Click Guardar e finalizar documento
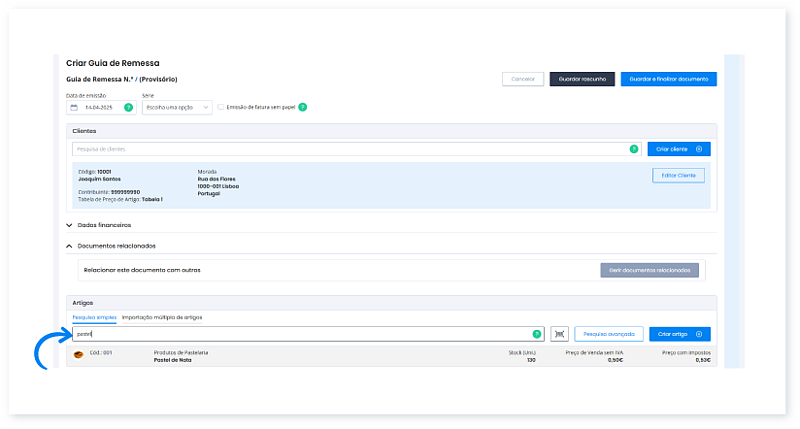800x429 pixels. coord(668,78)
